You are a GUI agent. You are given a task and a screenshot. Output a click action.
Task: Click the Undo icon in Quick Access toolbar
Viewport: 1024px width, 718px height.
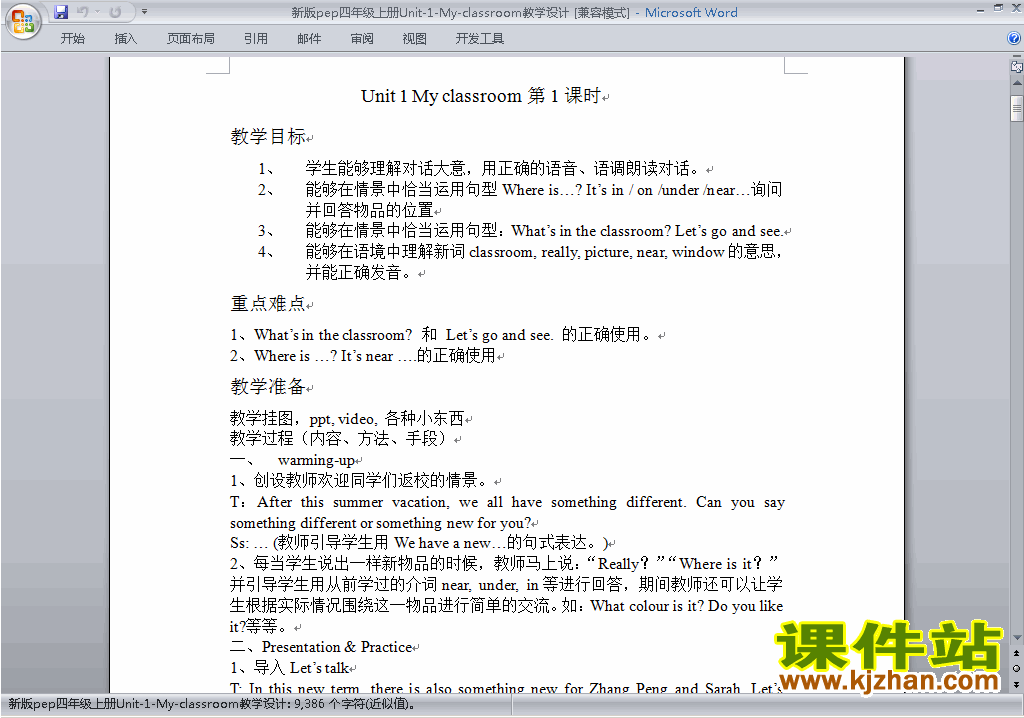(x=83, y=12)
